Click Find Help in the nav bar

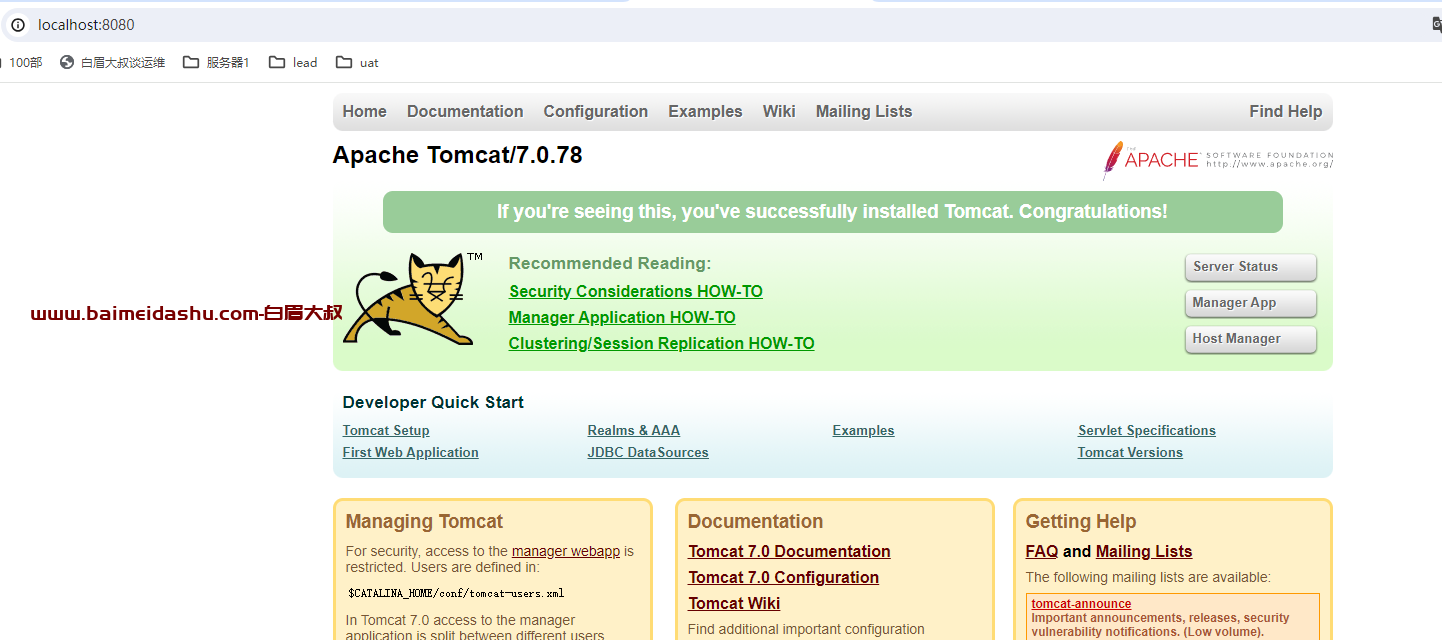(x=1285, y=111)
